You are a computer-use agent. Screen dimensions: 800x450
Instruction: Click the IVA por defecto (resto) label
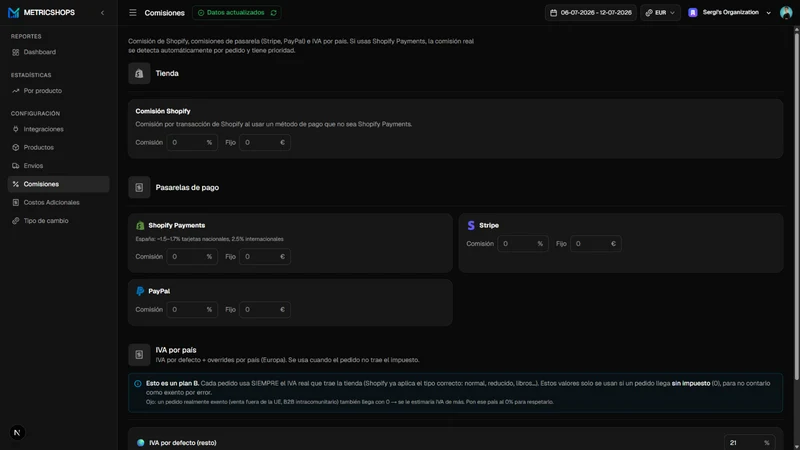pyautogui.click(x=183, y=443)
